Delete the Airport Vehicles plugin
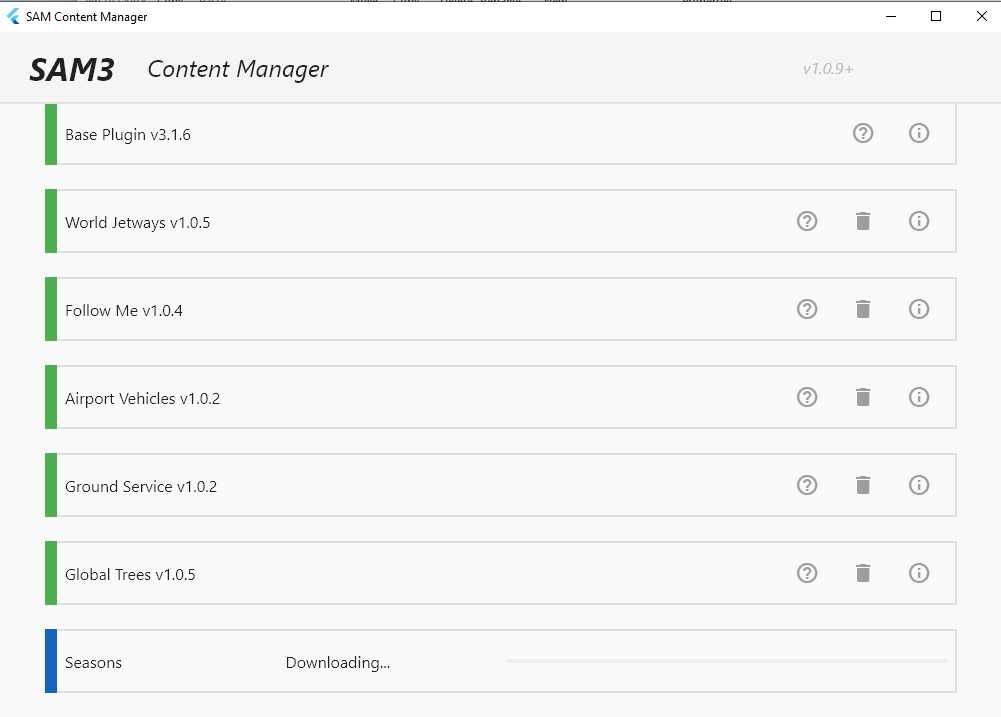This screenshot has height=717, width=1001. [x=863, y=397]
